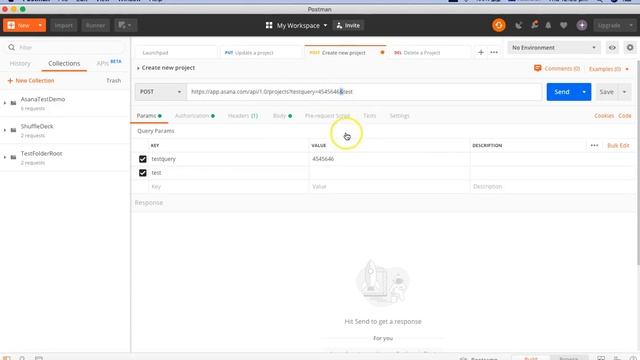Open the Create new project request tab

click(345, 52)
